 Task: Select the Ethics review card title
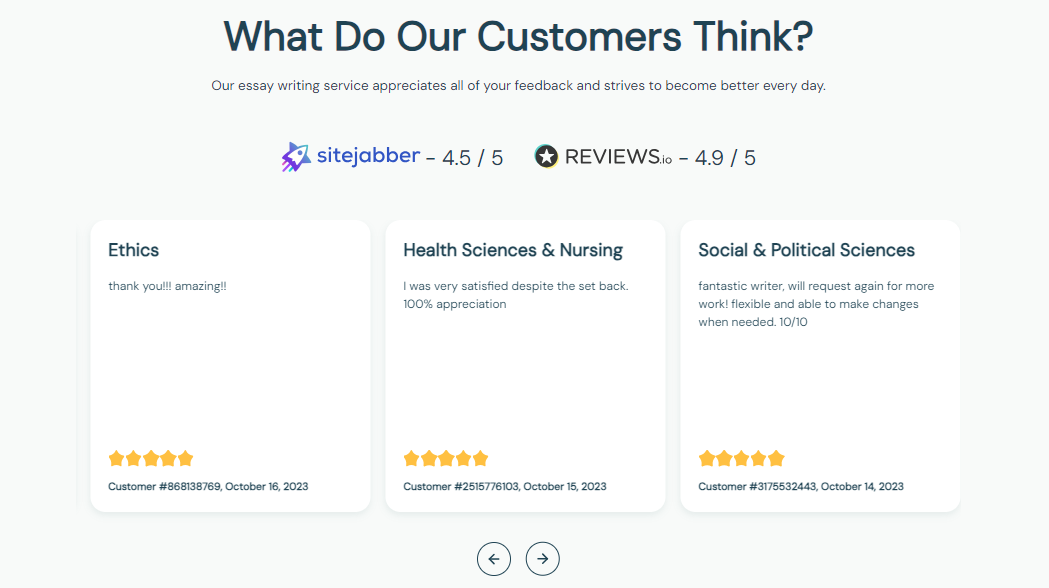[134, 250]
